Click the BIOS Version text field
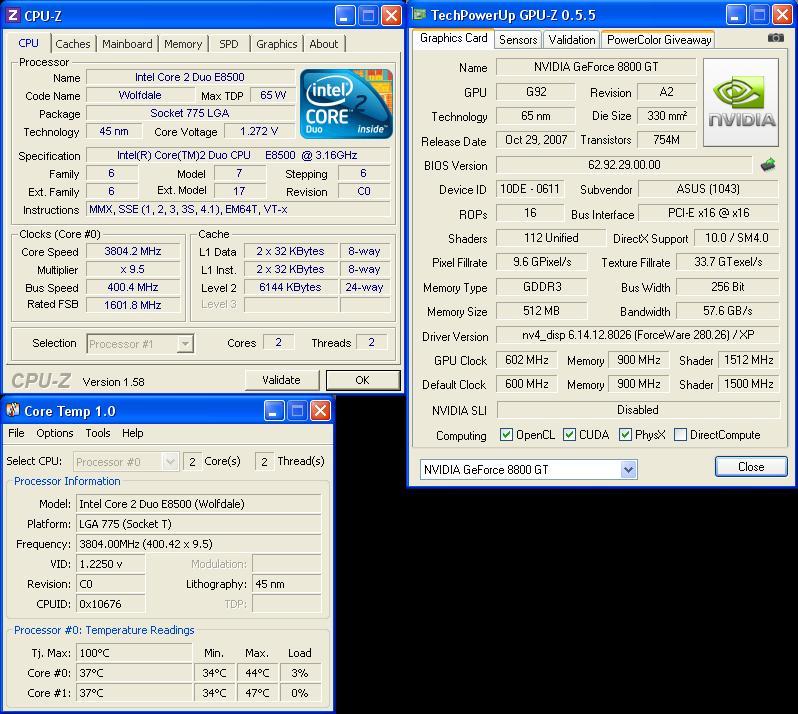The image size is (798, 714). coord(623,165)
